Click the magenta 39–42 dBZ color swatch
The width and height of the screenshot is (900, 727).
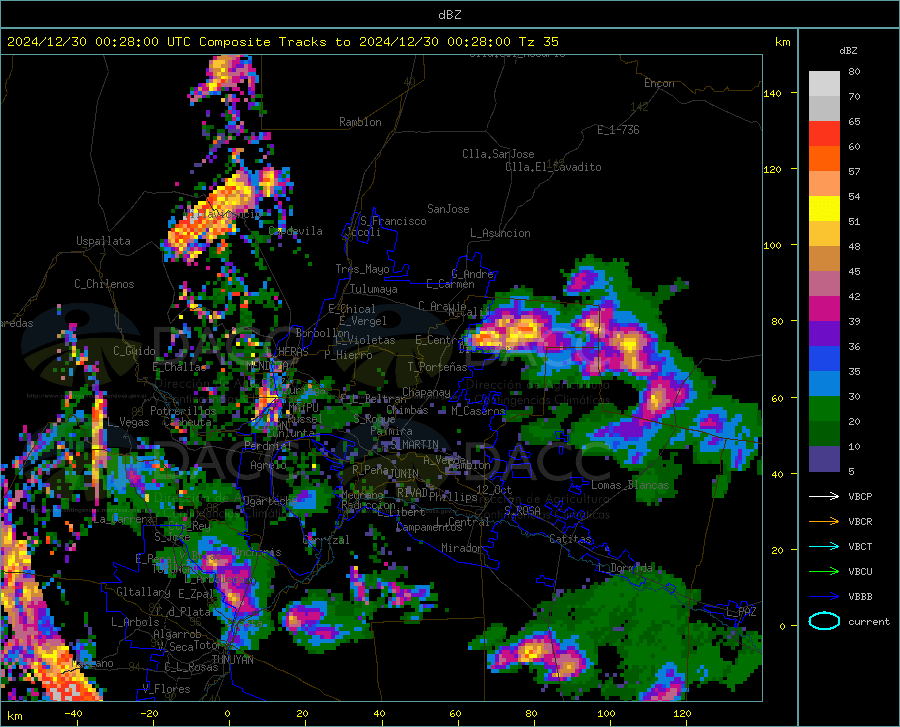pos(824,309)
